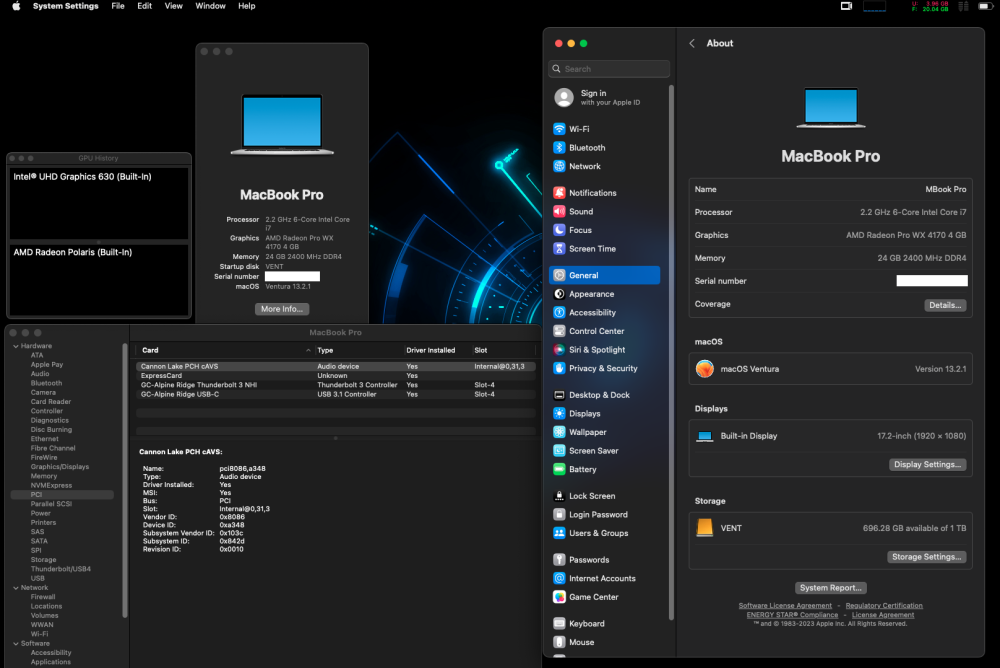Go back using the About chevron
Viewport: 1000px width, 668px height.
692,43
